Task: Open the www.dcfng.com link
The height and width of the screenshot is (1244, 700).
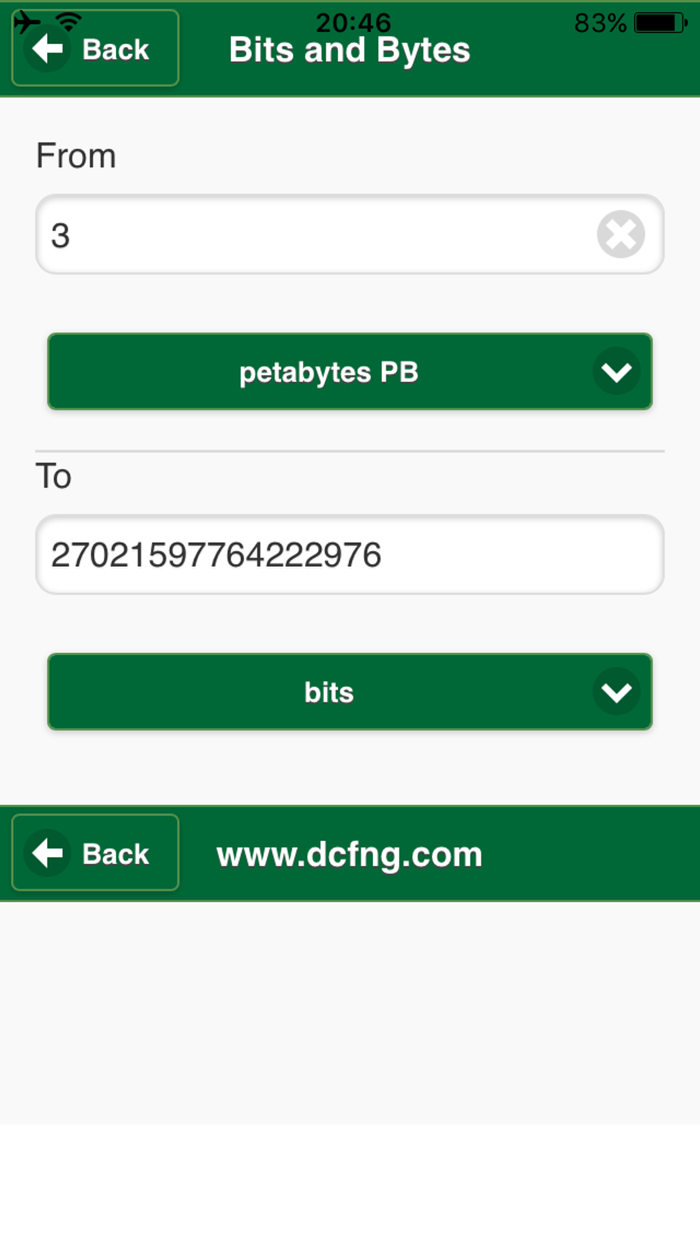Action: (349, 854)
